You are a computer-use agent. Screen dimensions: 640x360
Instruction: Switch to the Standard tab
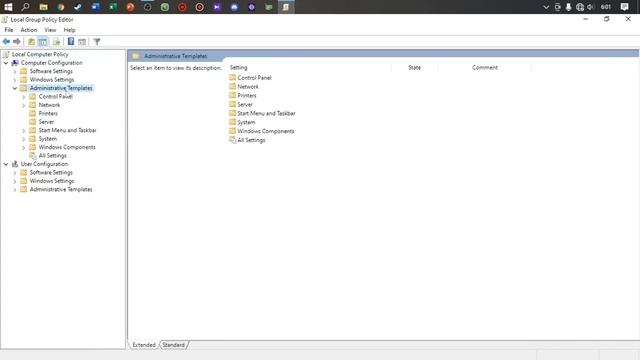click(173, 345)
